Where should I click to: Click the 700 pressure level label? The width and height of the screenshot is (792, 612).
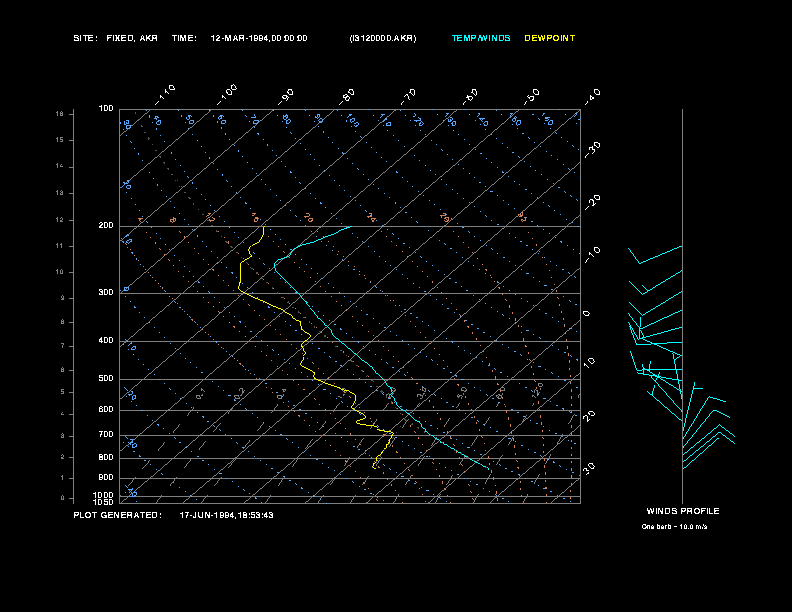coord(106,435)
